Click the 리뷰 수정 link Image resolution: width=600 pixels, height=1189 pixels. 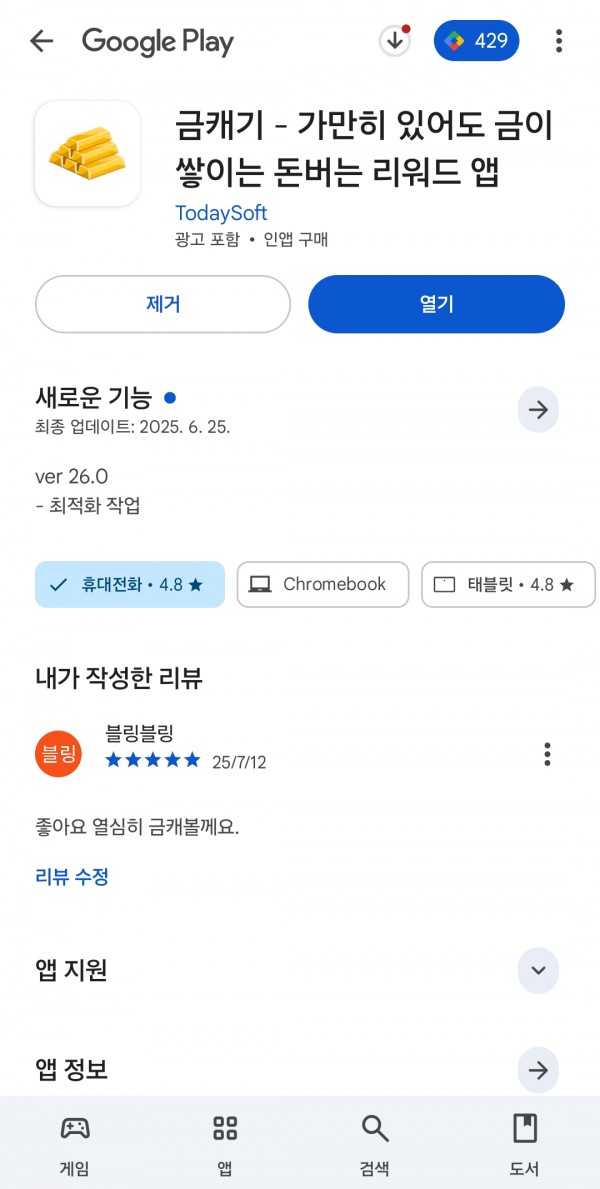tap(72, 877)
